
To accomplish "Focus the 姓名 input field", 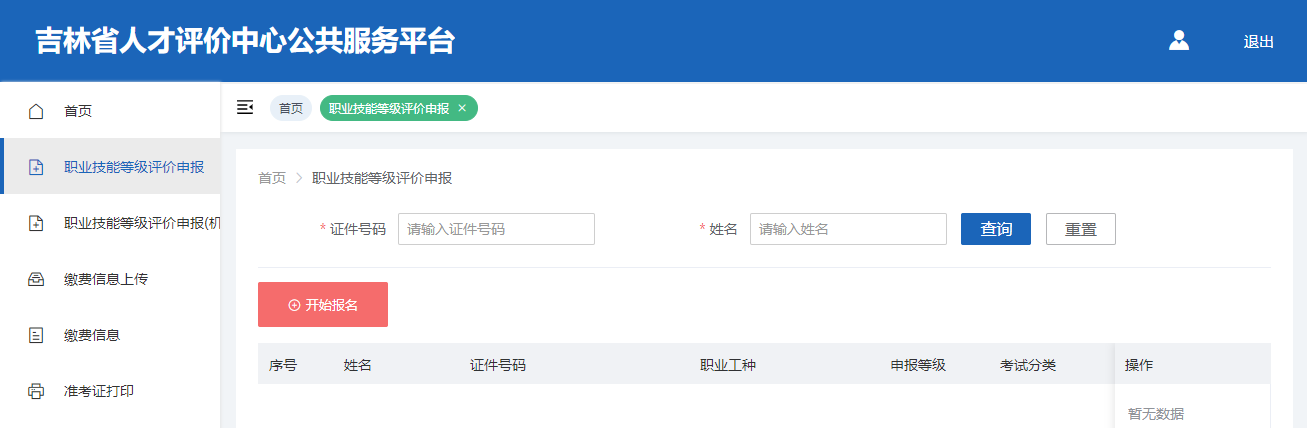I will tap(847, 229).
